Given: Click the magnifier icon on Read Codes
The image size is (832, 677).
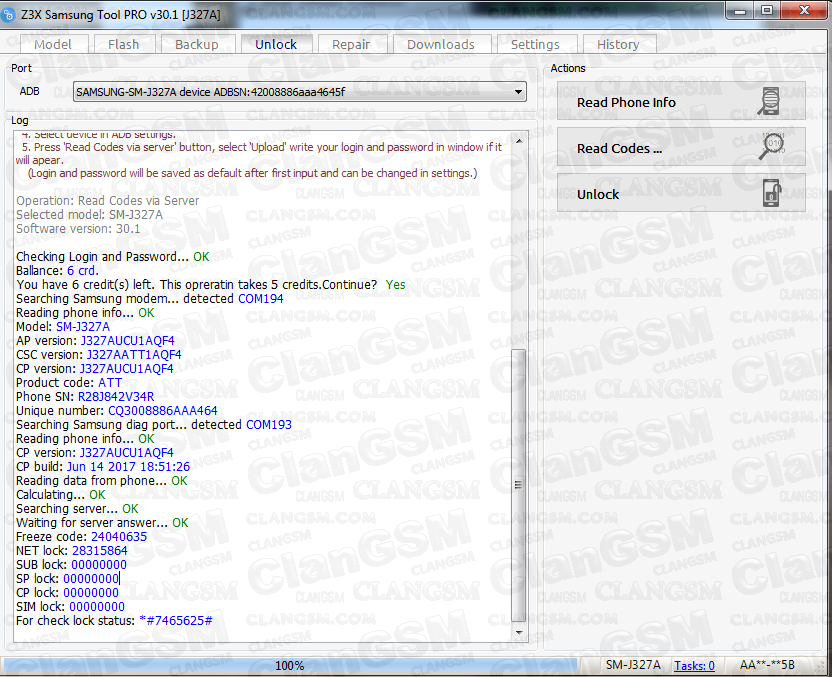Looking at the screenshot, I should click(771, 146).
